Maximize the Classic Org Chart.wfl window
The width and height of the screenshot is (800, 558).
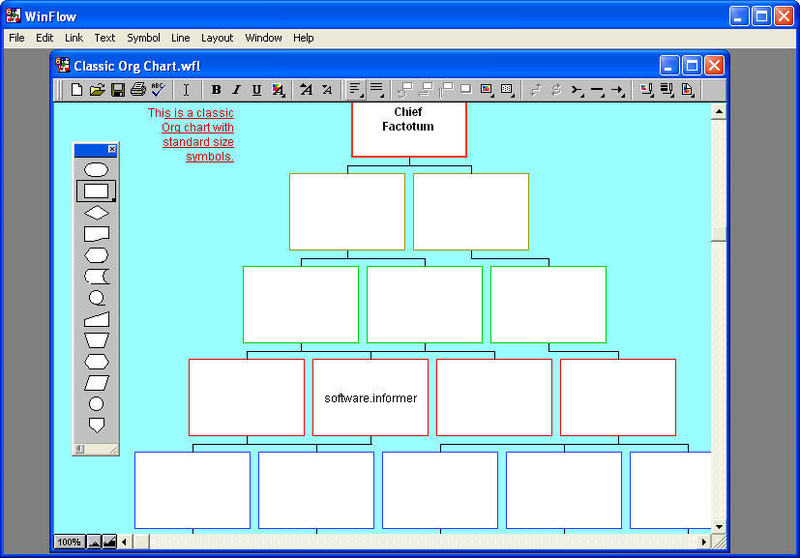tap(691, 65)
